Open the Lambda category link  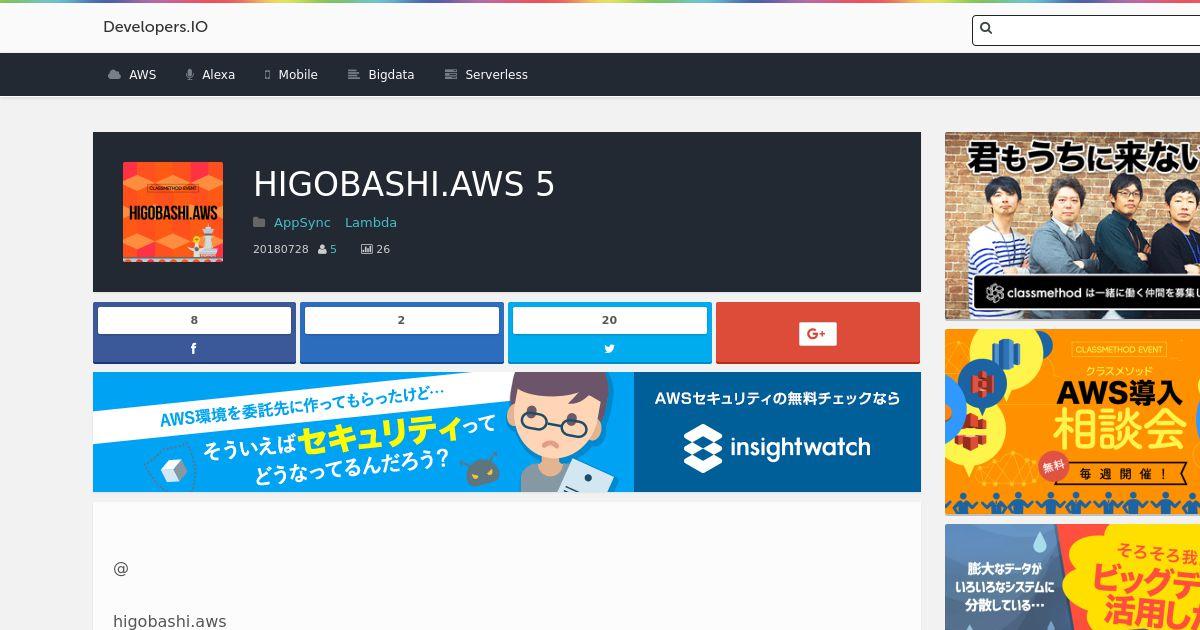[x=371, y=223]
